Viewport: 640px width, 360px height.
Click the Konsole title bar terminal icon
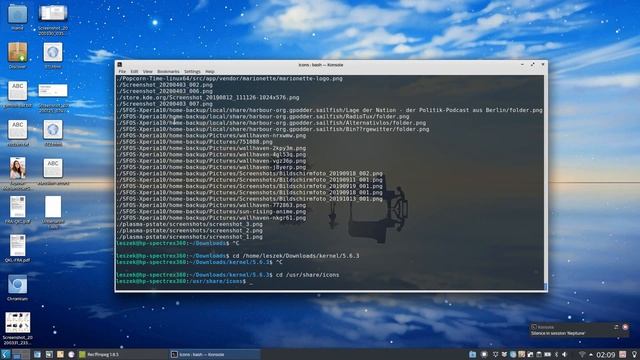tap(120, 64)
